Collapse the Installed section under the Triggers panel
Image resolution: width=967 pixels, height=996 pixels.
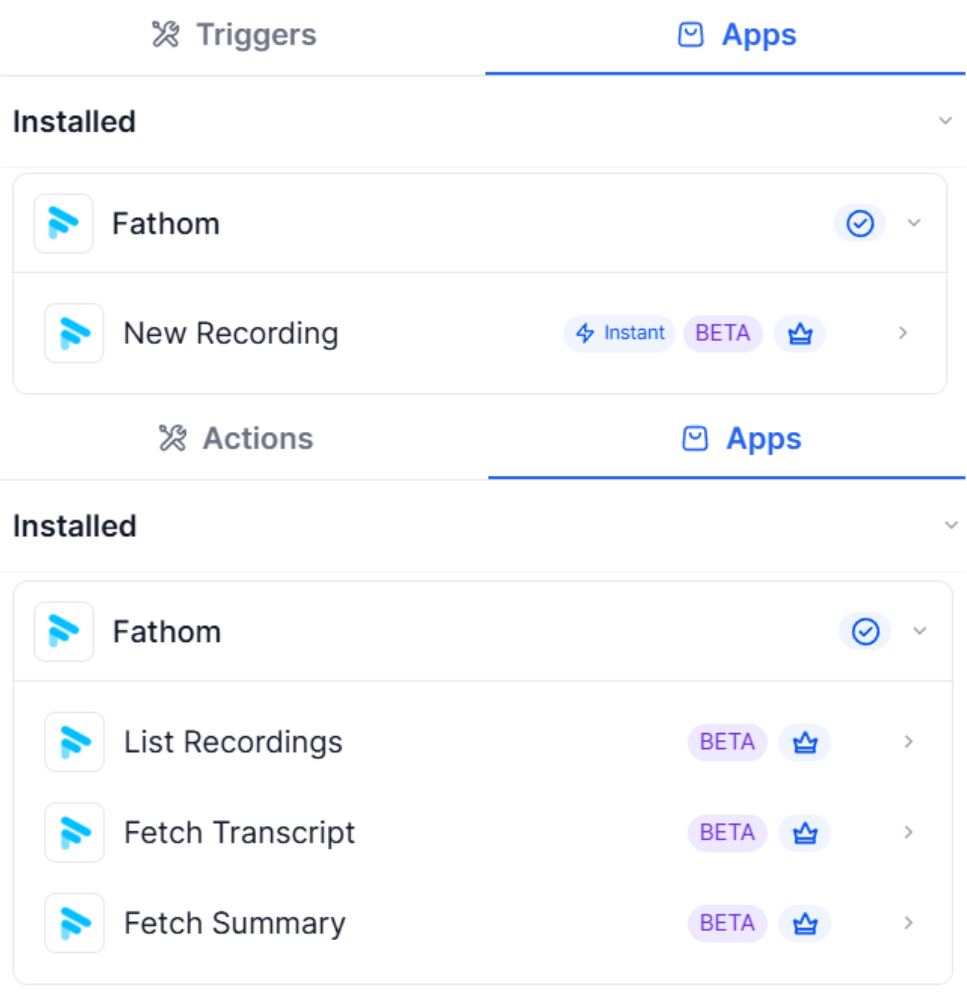click(945, 122)
